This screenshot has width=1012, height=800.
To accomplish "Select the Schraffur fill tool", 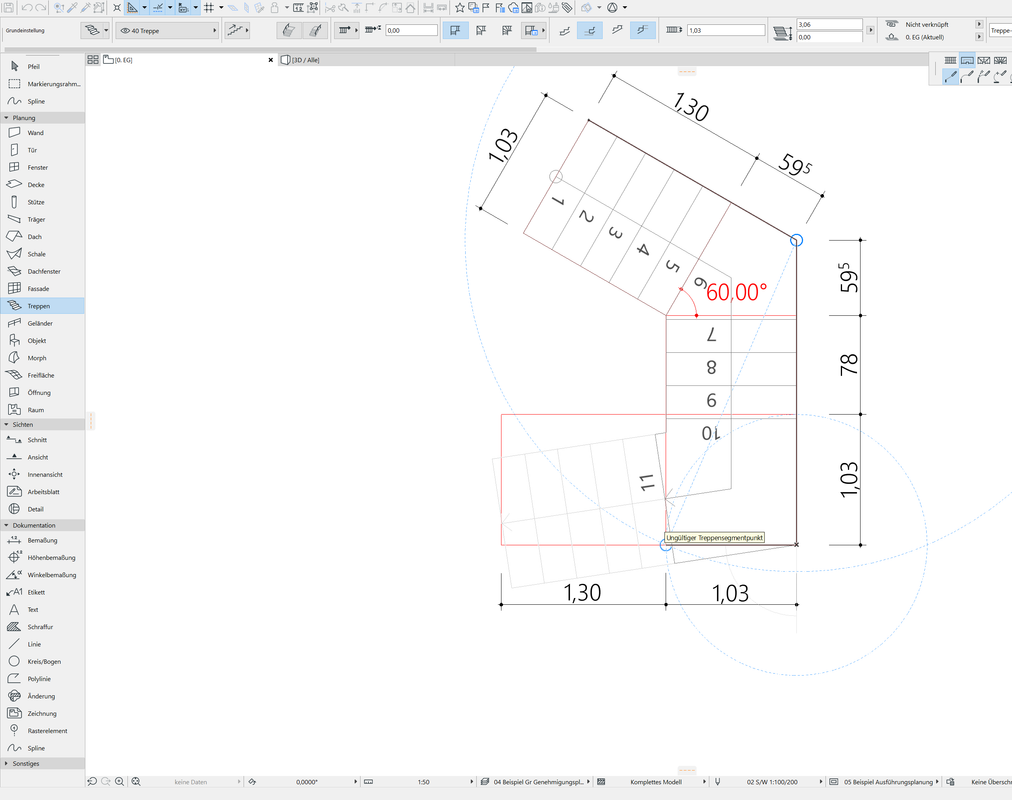I will tap(43, 627).
